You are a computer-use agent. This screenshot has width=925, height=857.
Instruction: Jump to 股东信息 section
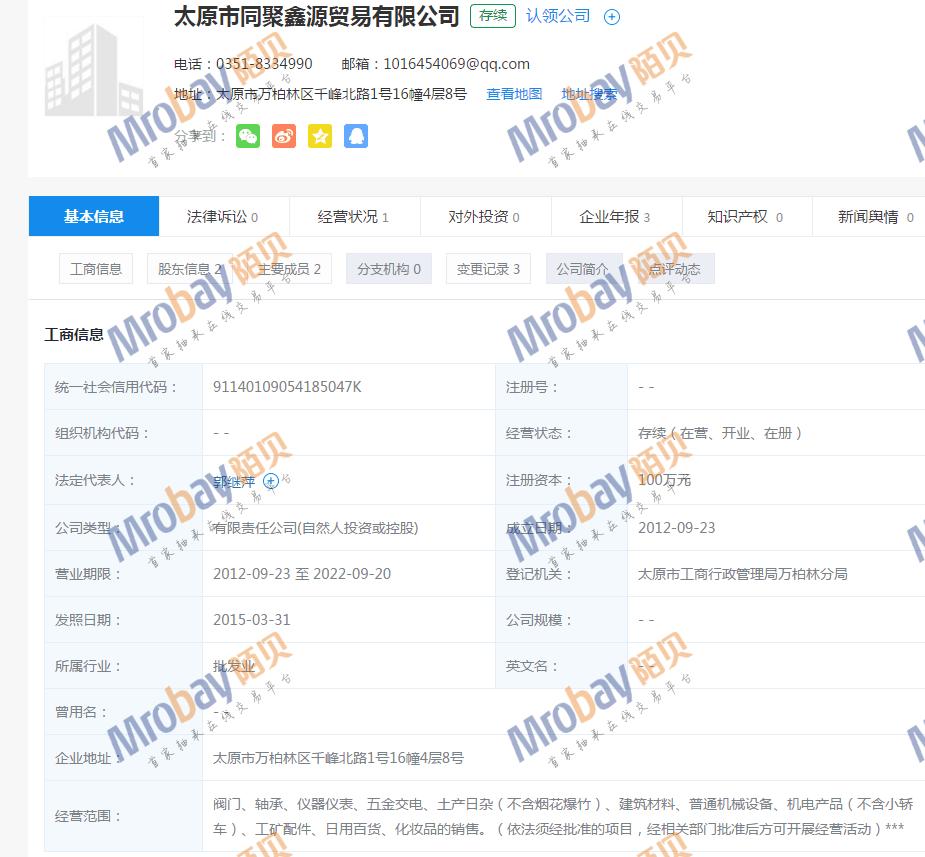point(190,269)
